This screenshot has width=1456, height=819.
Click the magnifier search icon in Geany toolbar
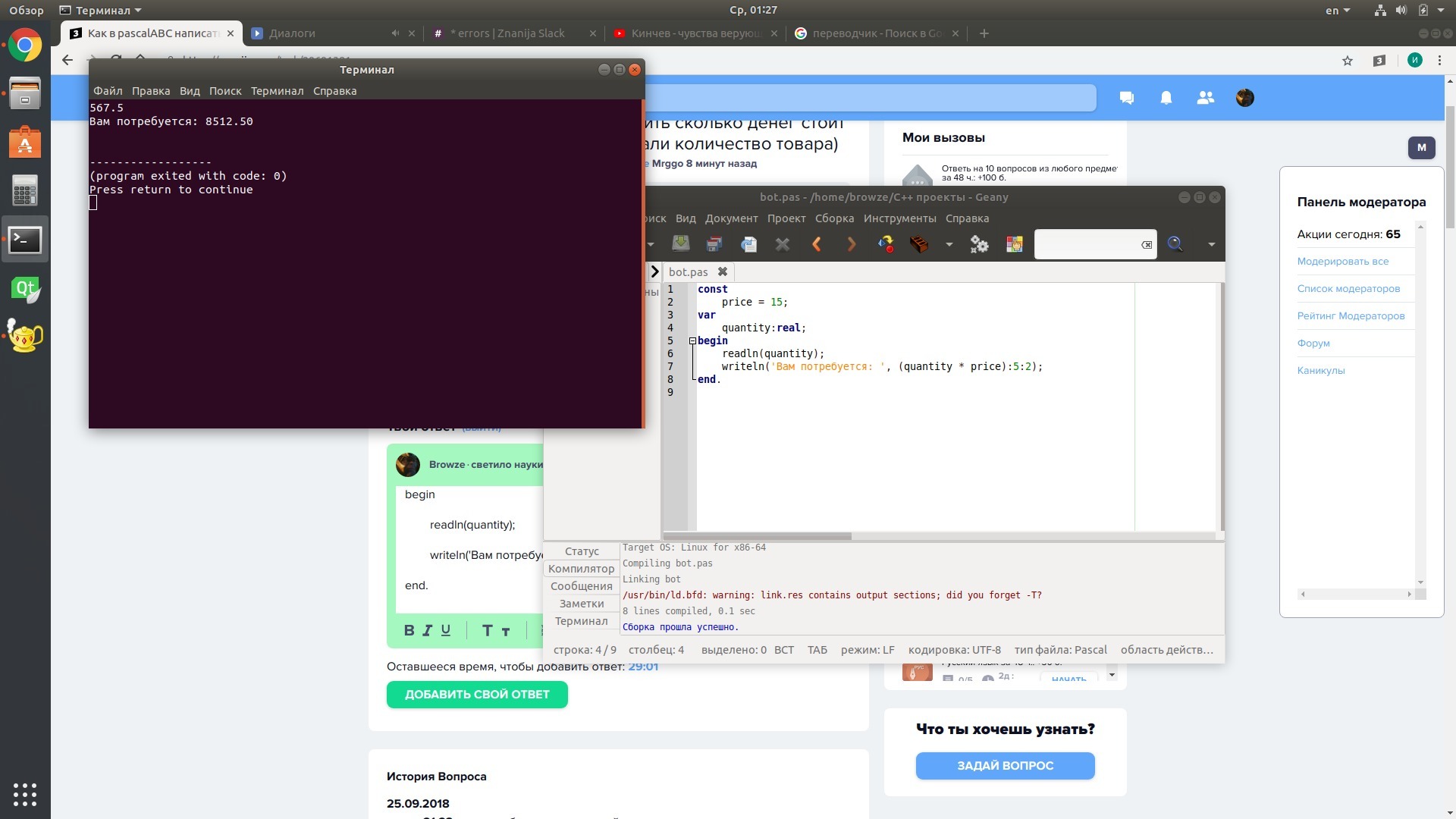(x=1175, y=243)
